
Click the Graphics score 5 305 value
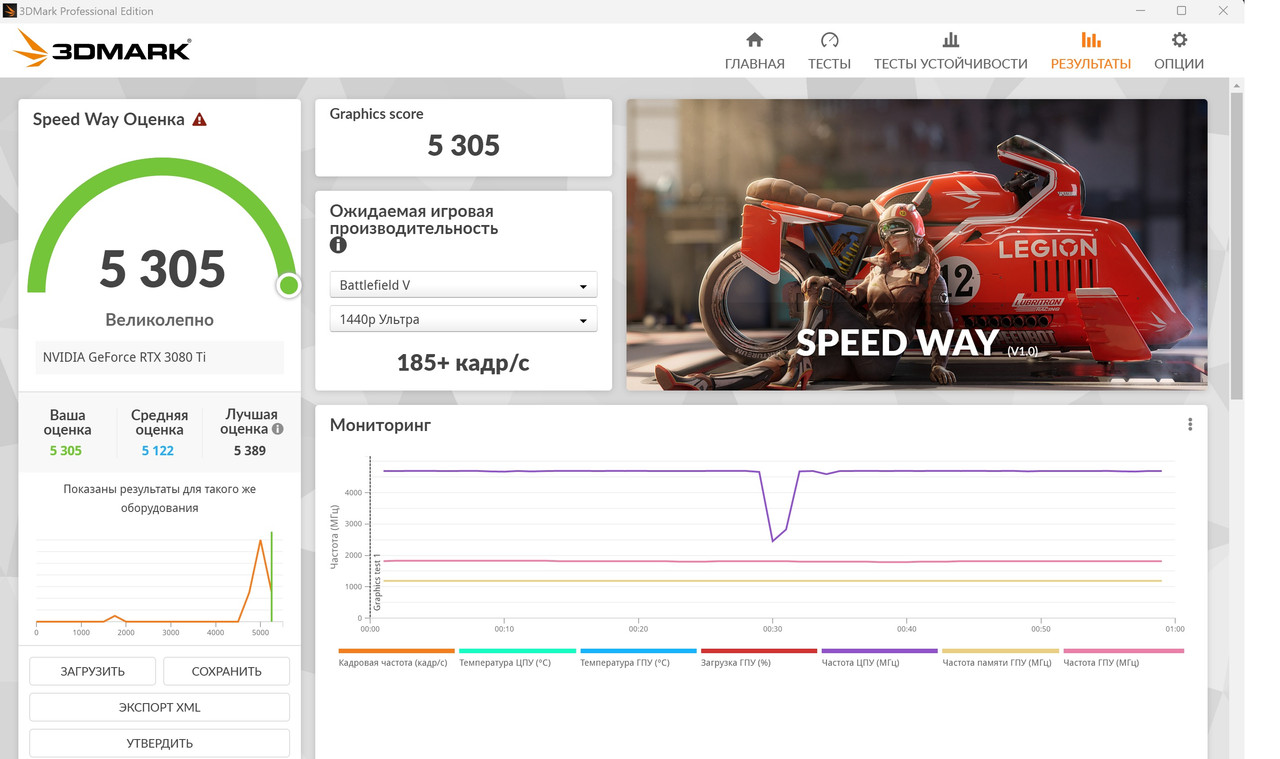464,146
